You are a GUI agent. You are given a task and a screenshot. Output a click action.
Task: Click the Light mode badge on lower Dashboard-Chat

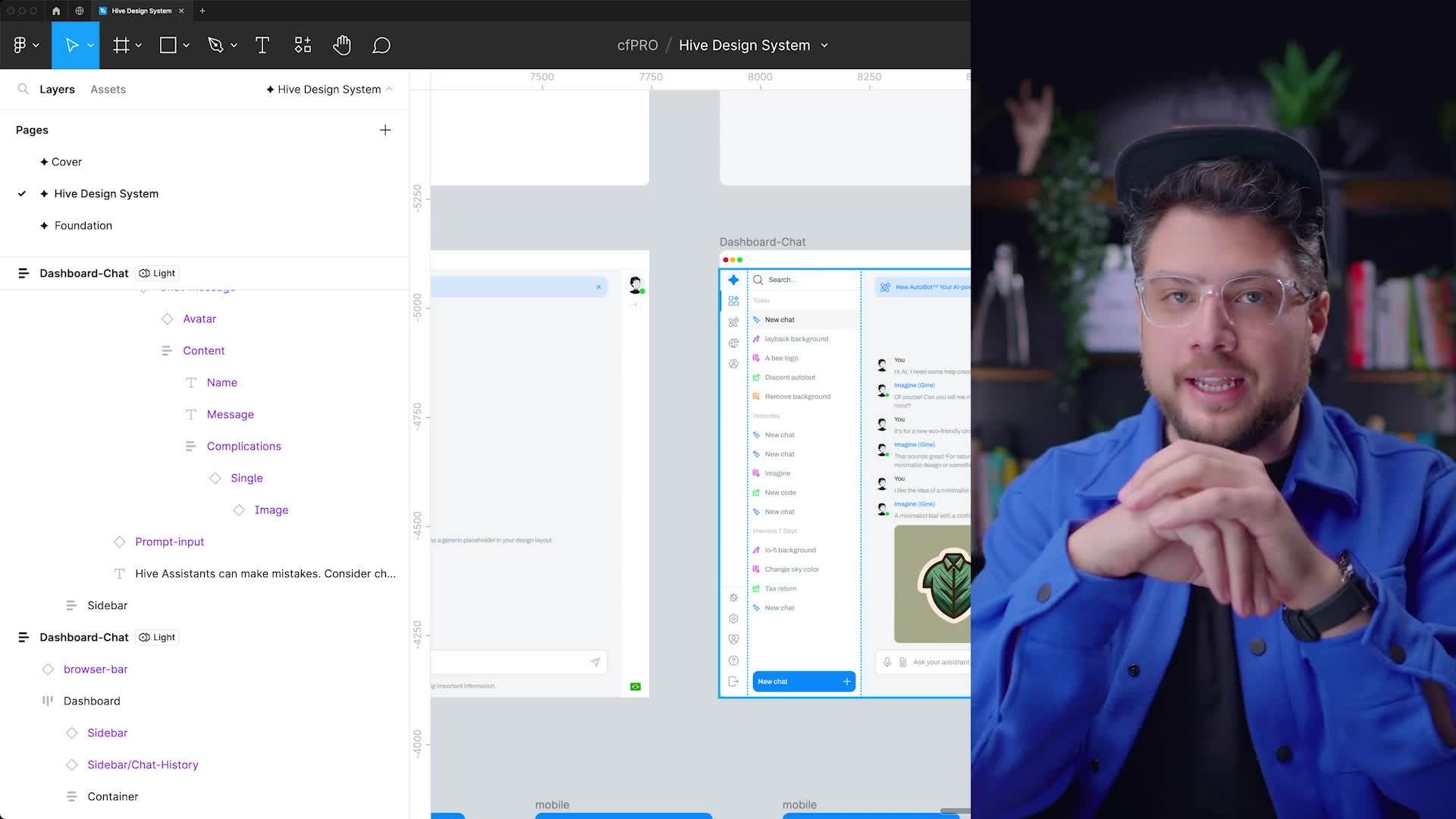[x=157, y=637]
